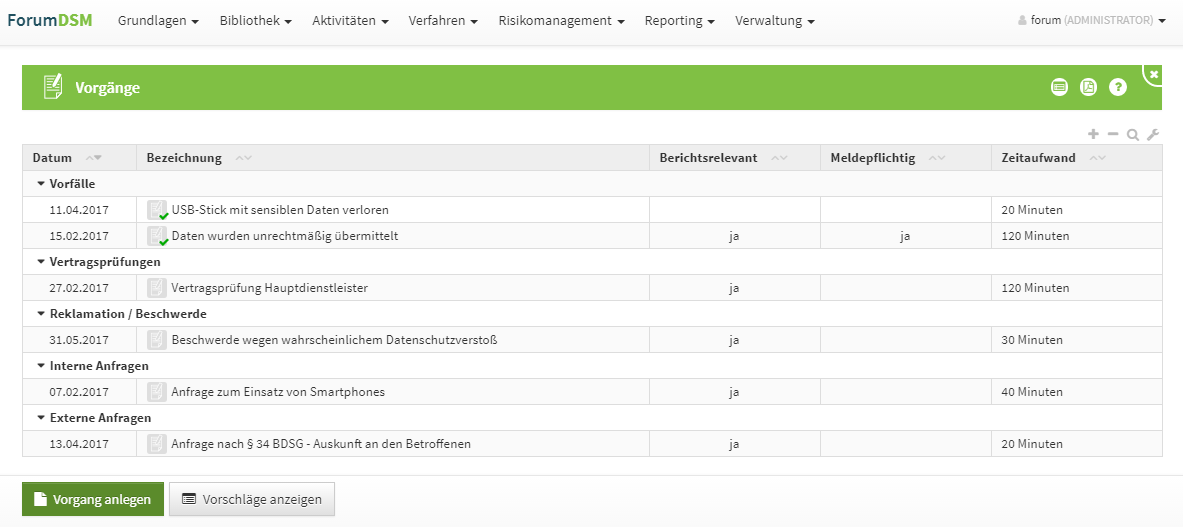
Task: Open the Risikomanagement menu
Action: point(561,20)
